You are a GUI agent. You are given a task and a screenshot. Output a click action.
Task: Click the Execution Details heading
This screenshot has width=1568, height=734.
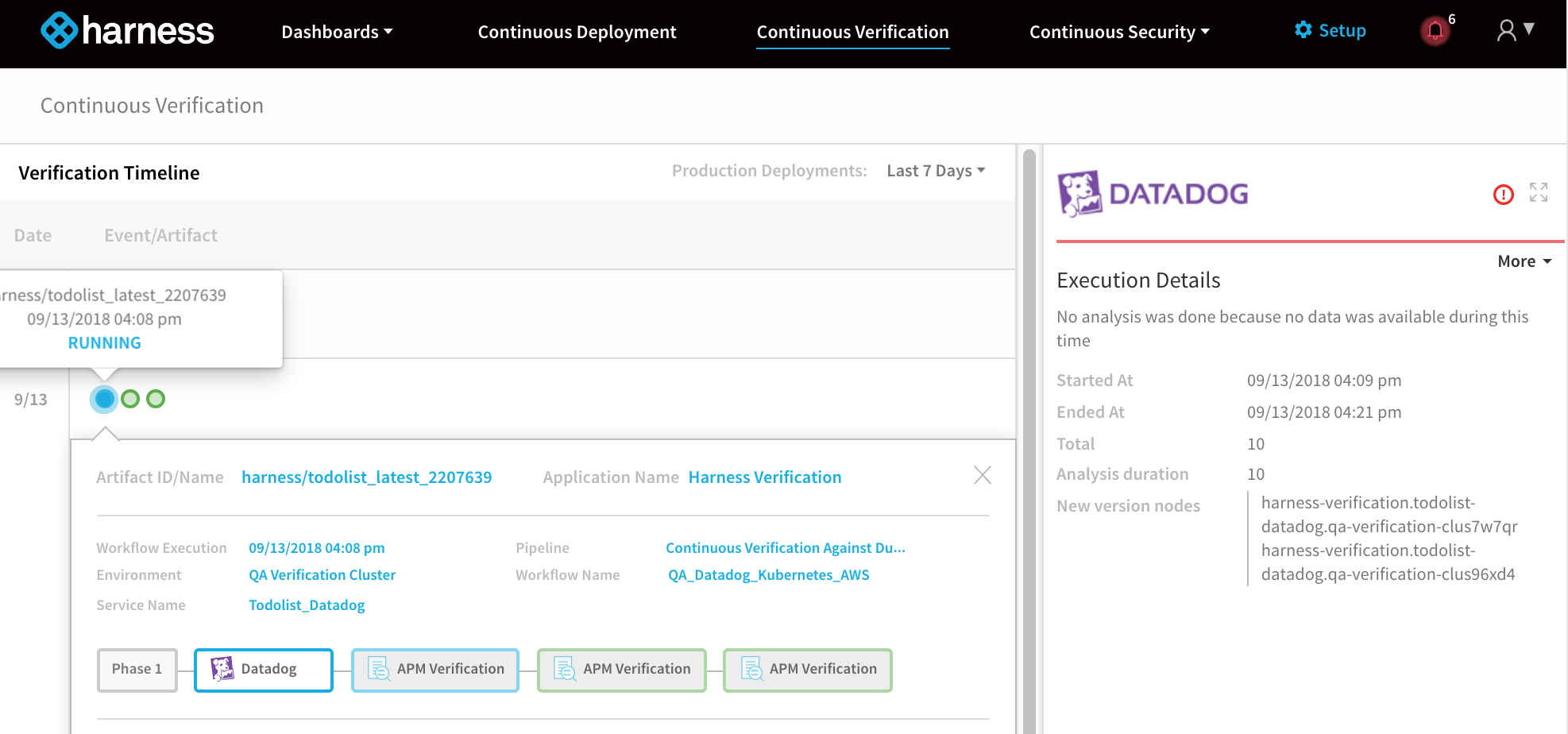click(1138, 280)
